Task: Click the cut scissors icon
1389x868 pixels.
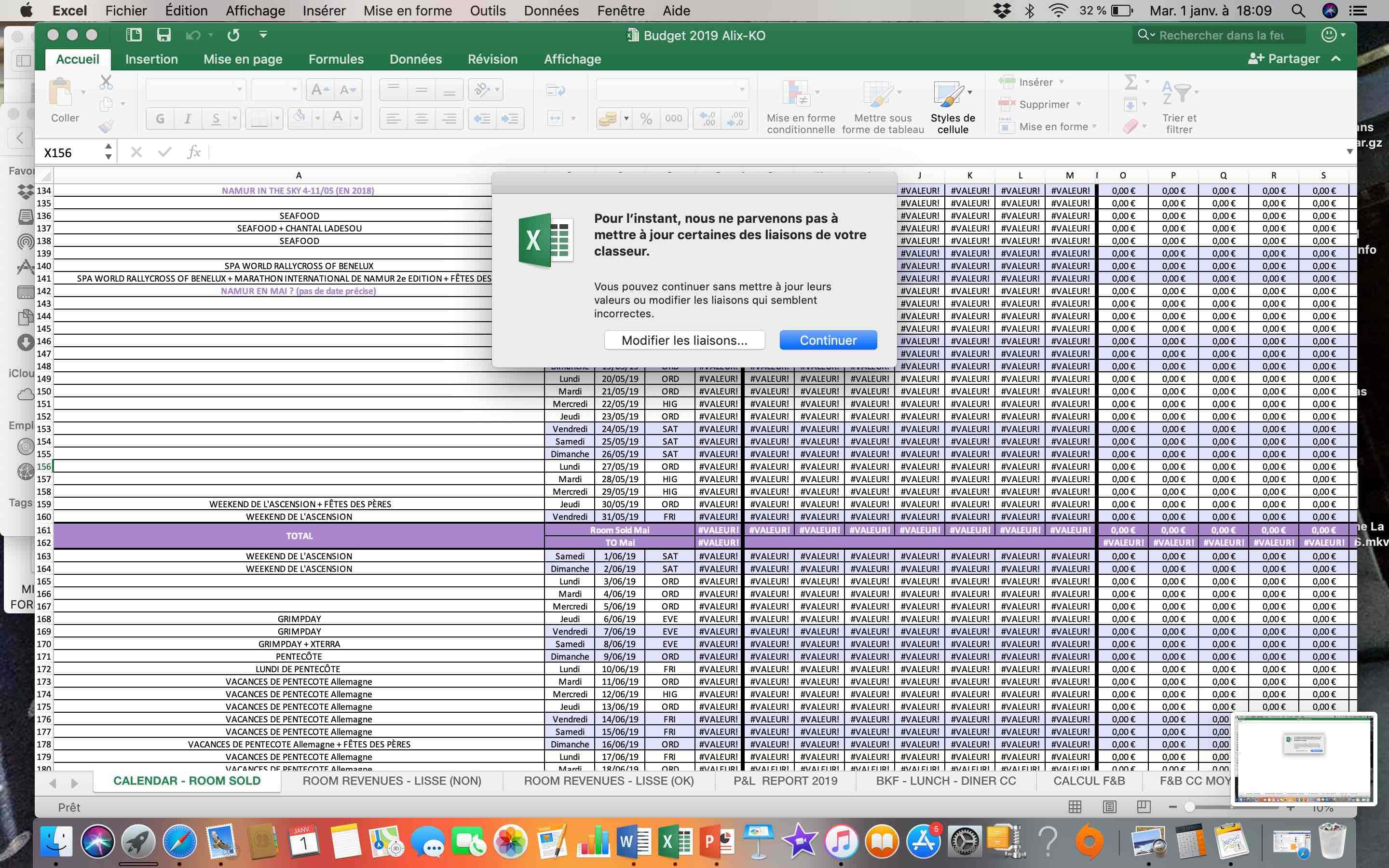Action: [106, 82]
